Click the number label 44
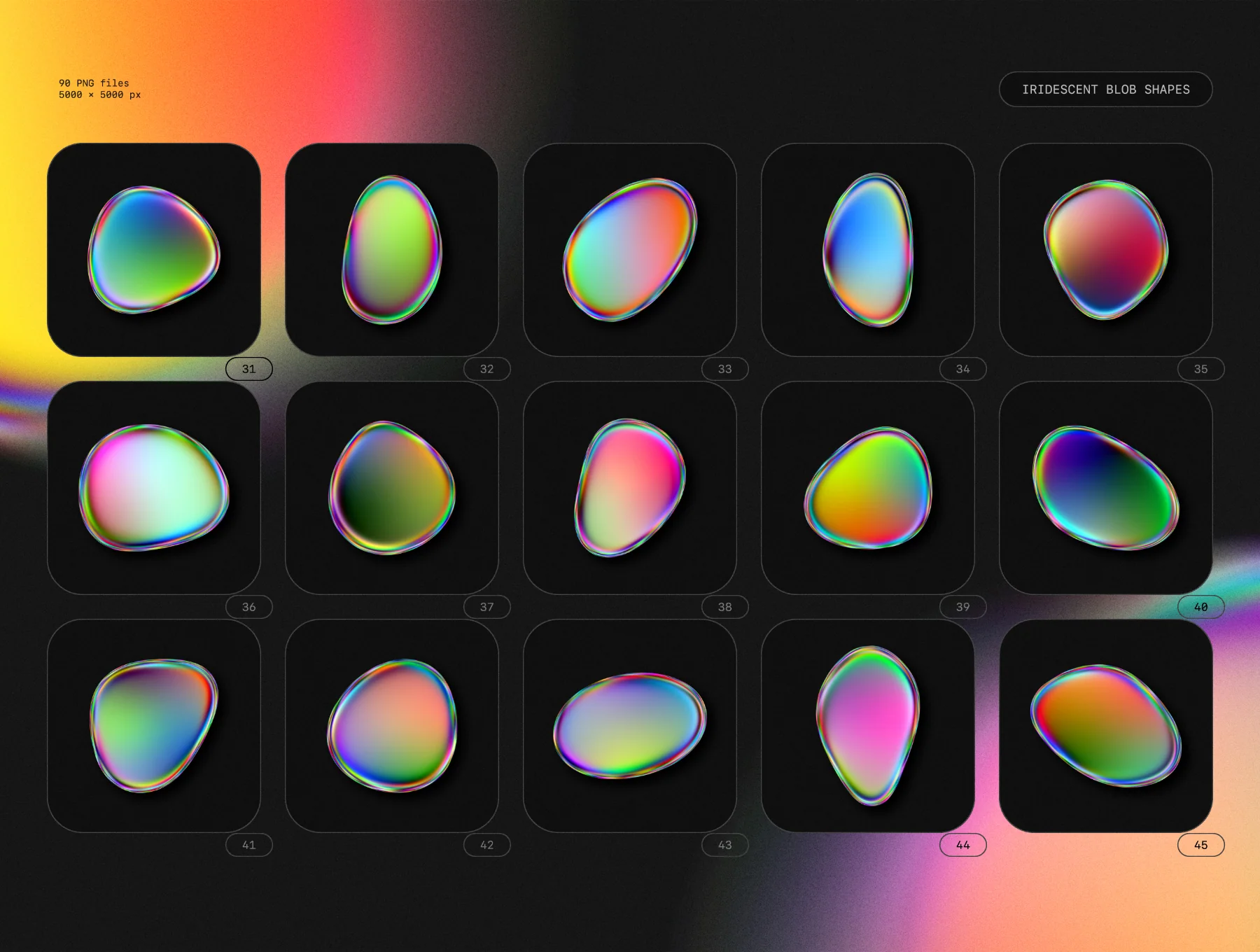The width and height of the screenshot is (1260, 952). point(963,845)
